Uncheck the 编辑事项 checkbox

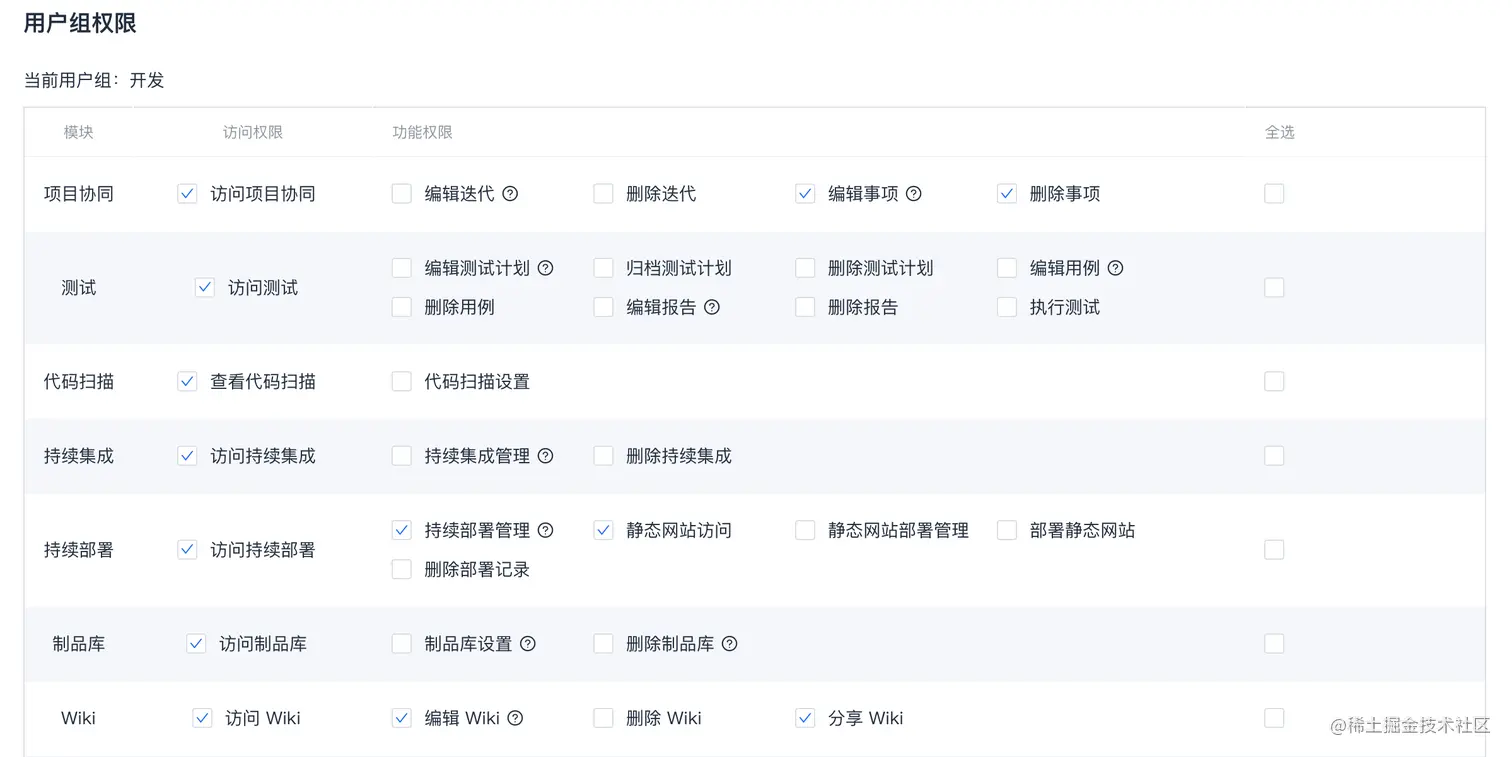(x=805, y=194)
